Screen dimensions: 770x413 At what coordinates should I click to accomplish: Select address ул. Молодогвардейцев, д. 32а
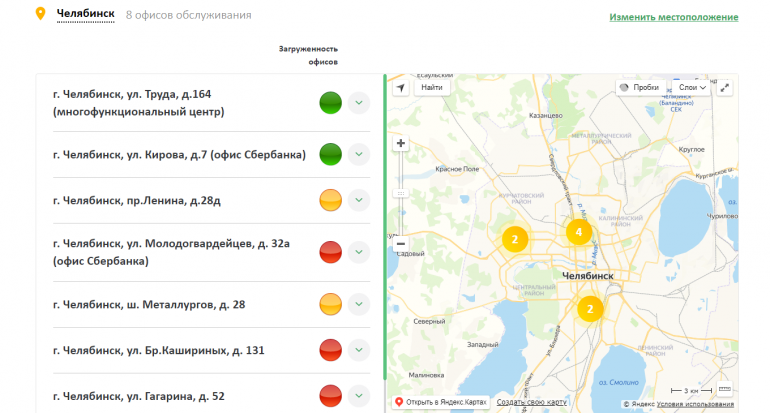pyautogui.click(x=171, y=252)
